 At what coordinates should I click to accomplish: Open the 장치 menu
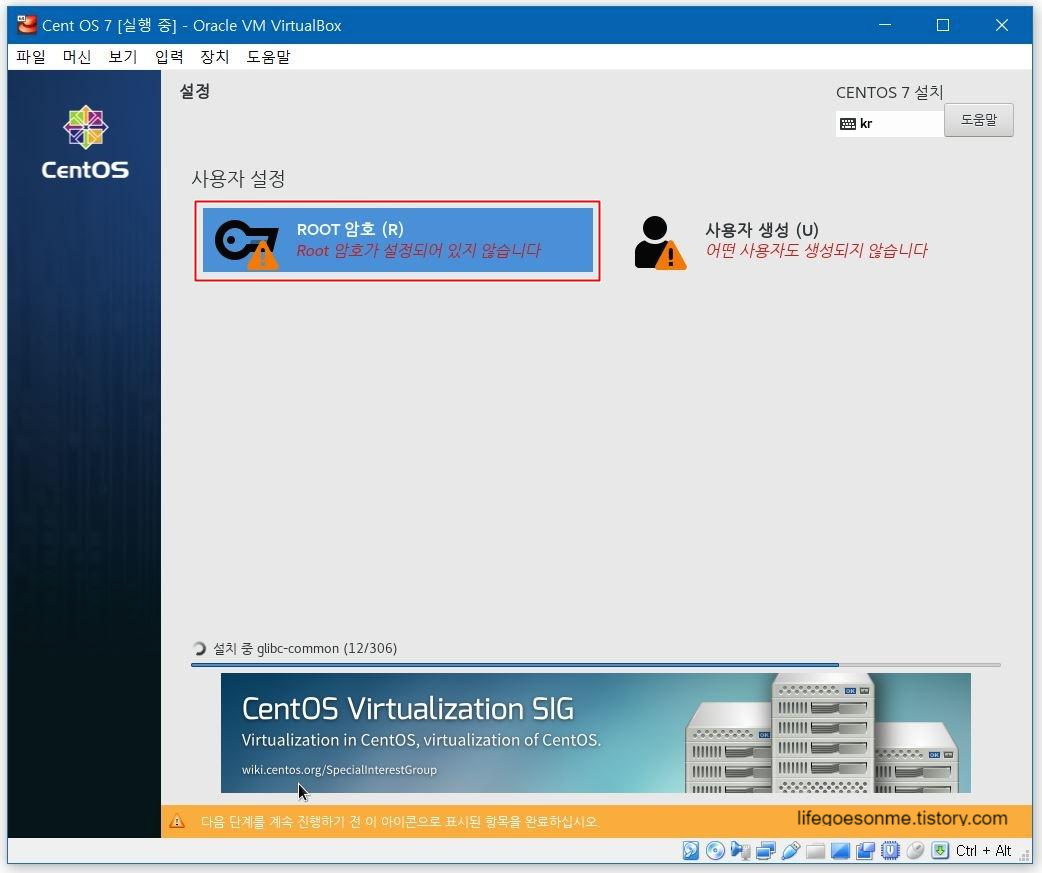pos(215,57)
